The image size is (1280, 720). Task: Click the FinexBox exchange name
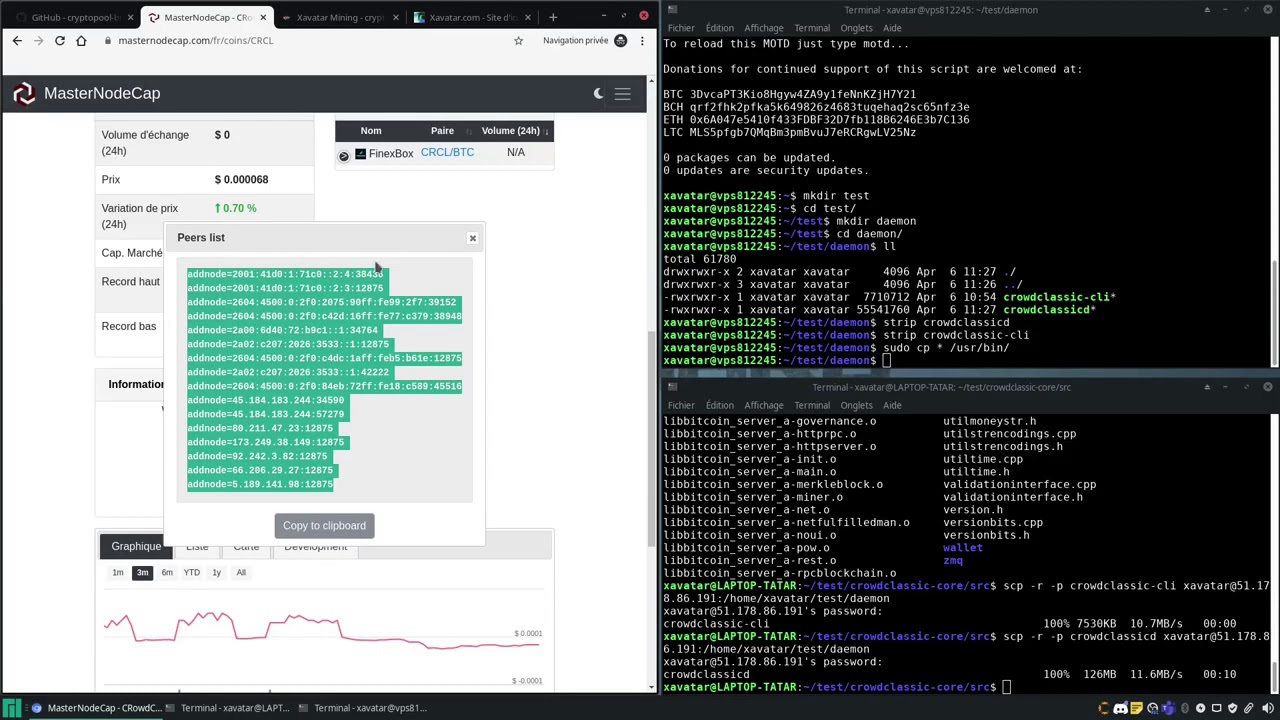pyautogui.click(x=391, y=154)
